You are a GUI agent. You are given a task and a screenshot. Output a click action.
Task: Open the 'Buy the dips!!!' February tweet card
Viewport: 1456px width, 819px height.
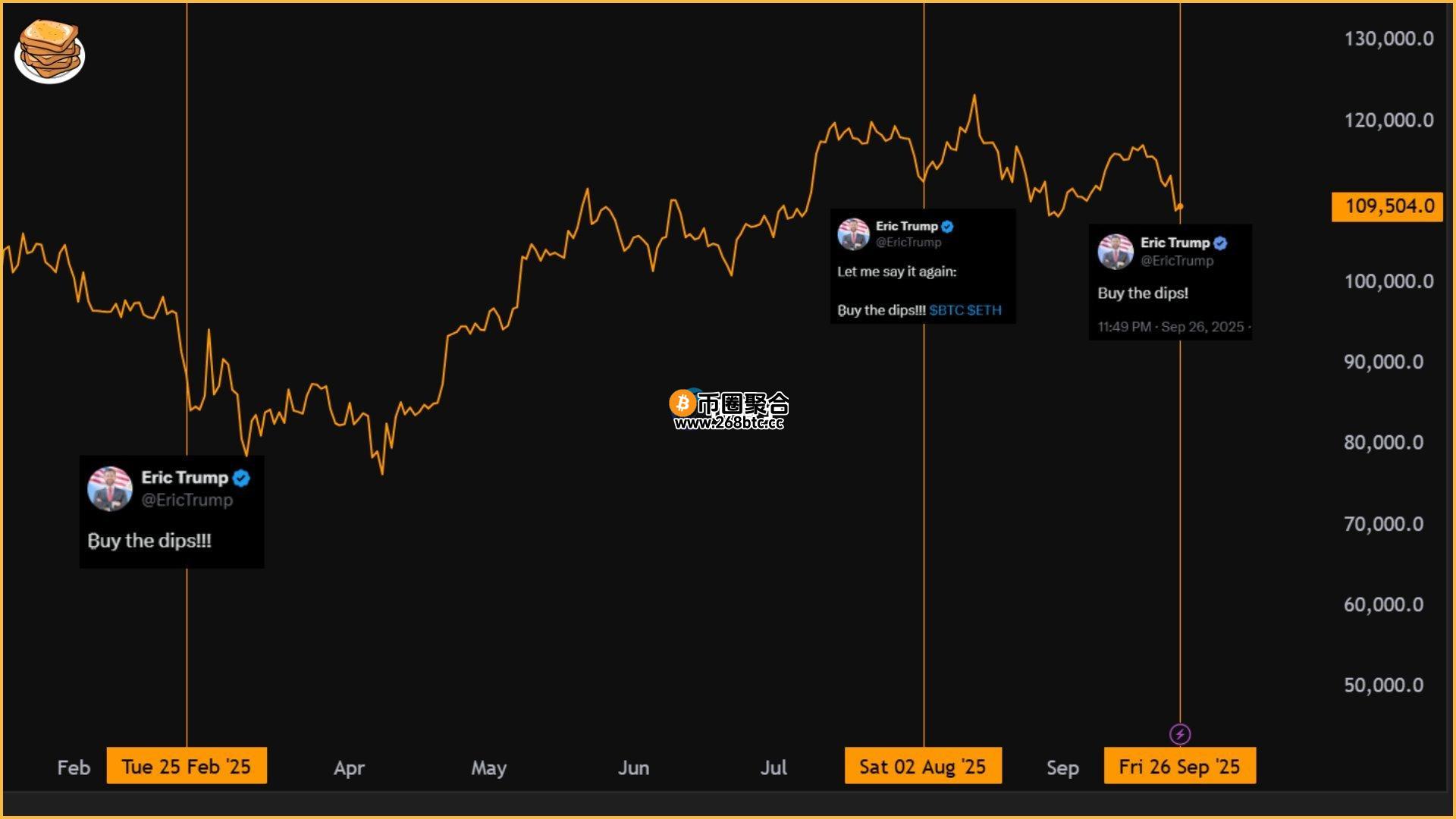click(x=172, y=512)
